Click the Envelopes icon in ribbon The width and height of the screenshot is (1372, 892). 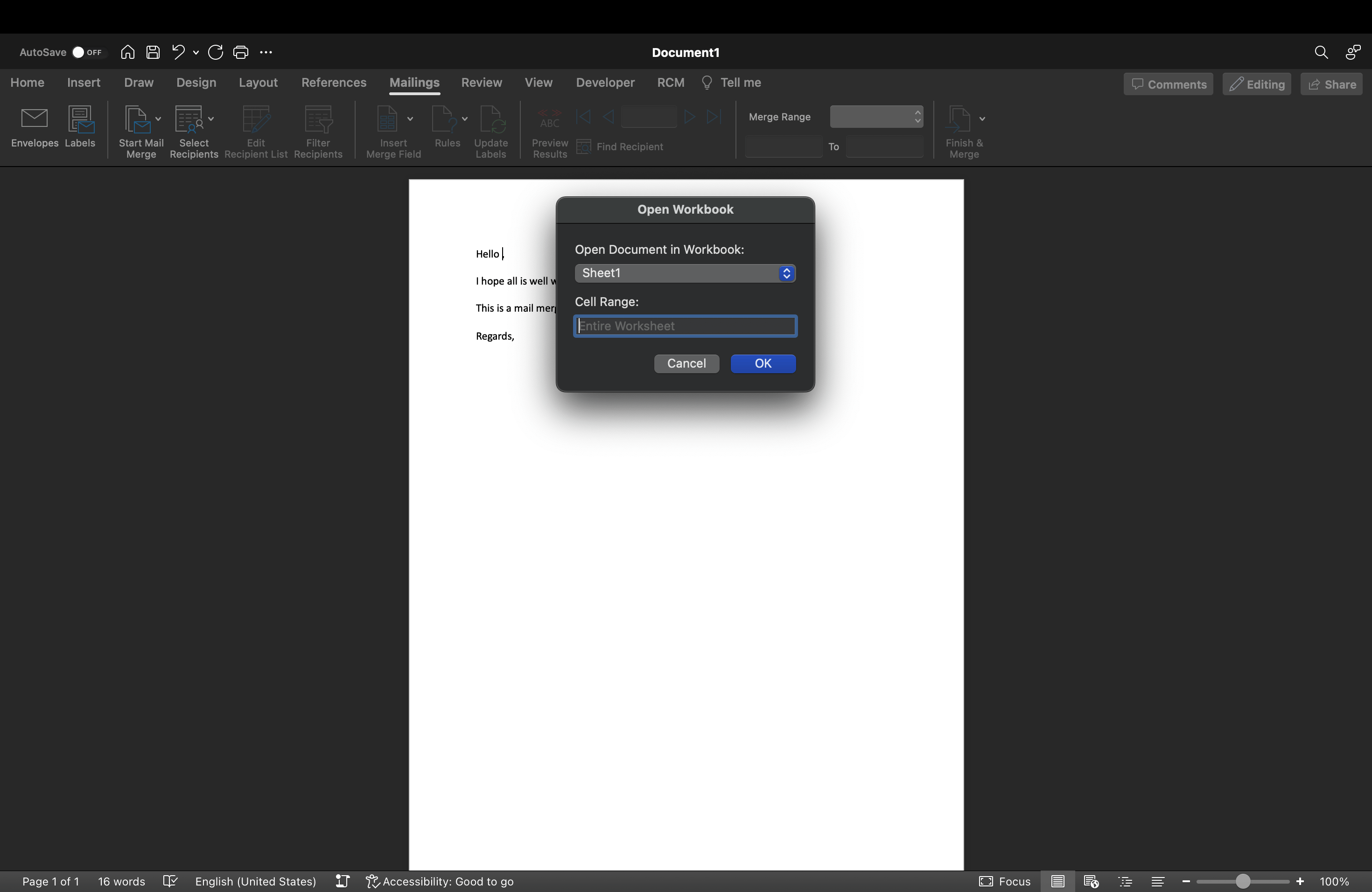34,119
